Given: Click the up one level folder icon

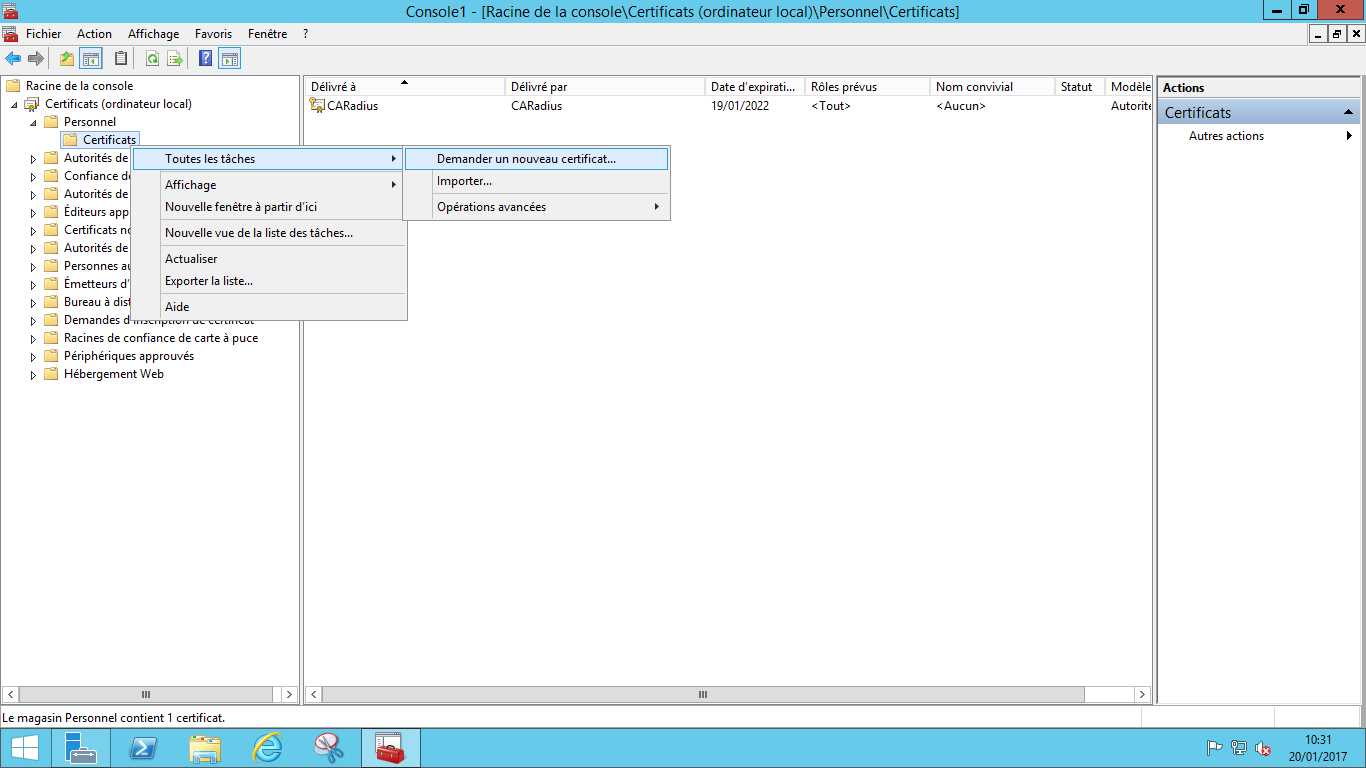Looking at the screenshot, I should [67, 59].
